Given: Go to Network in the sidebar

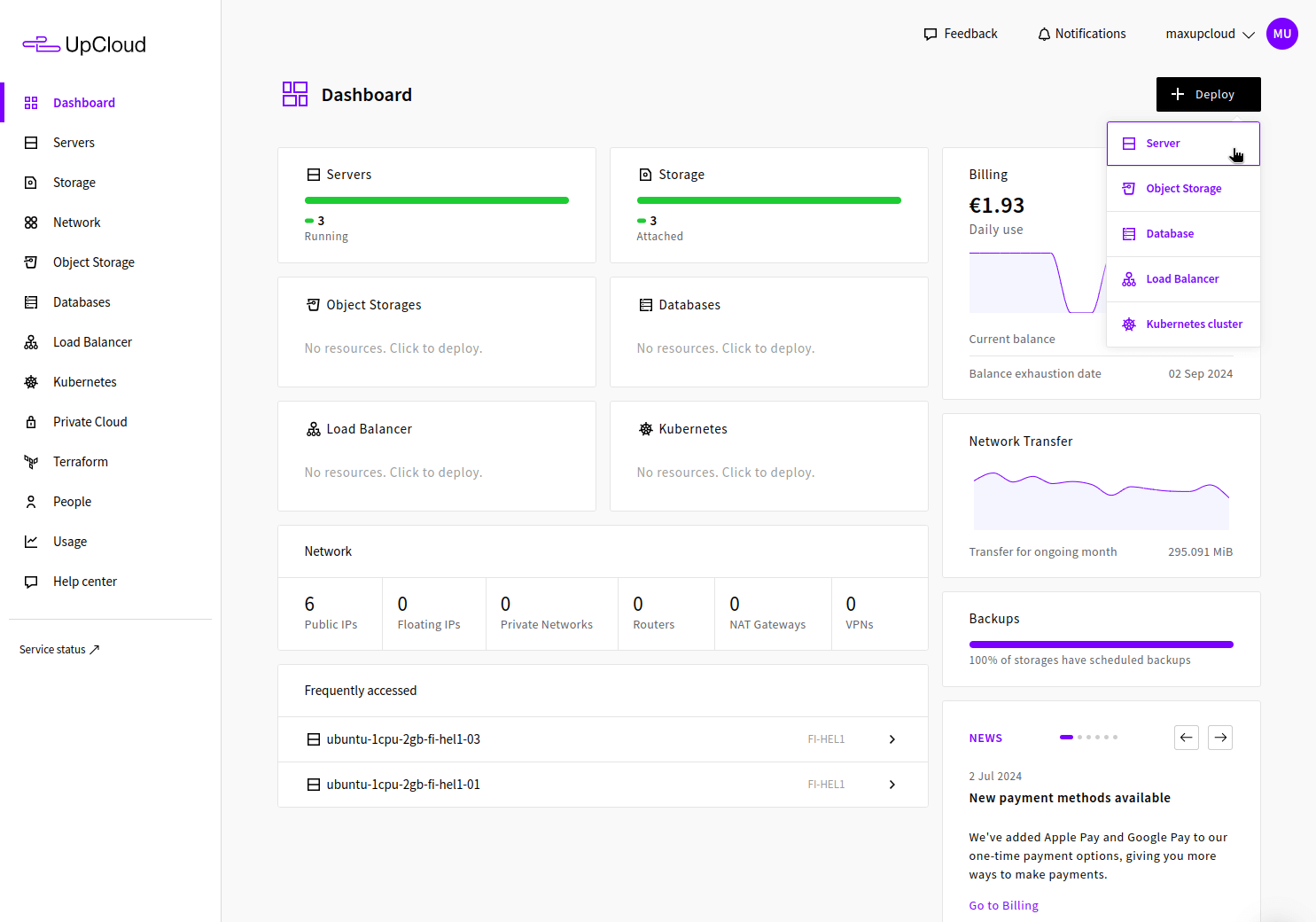Looking at the screenshot, I should coord(110,223).
